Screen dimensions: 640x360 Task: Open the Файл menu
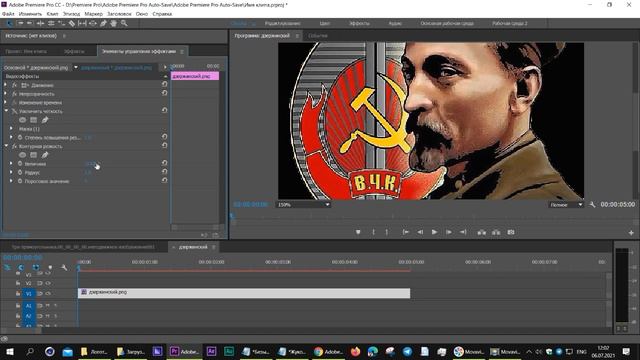tap(8, 14)
